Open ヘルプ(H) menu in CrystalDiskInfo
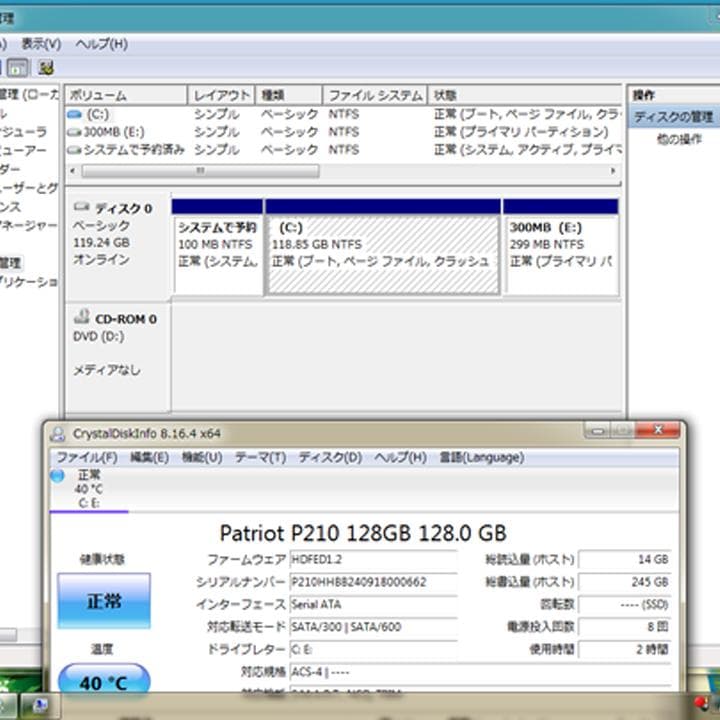 click(x=400, y=457)
